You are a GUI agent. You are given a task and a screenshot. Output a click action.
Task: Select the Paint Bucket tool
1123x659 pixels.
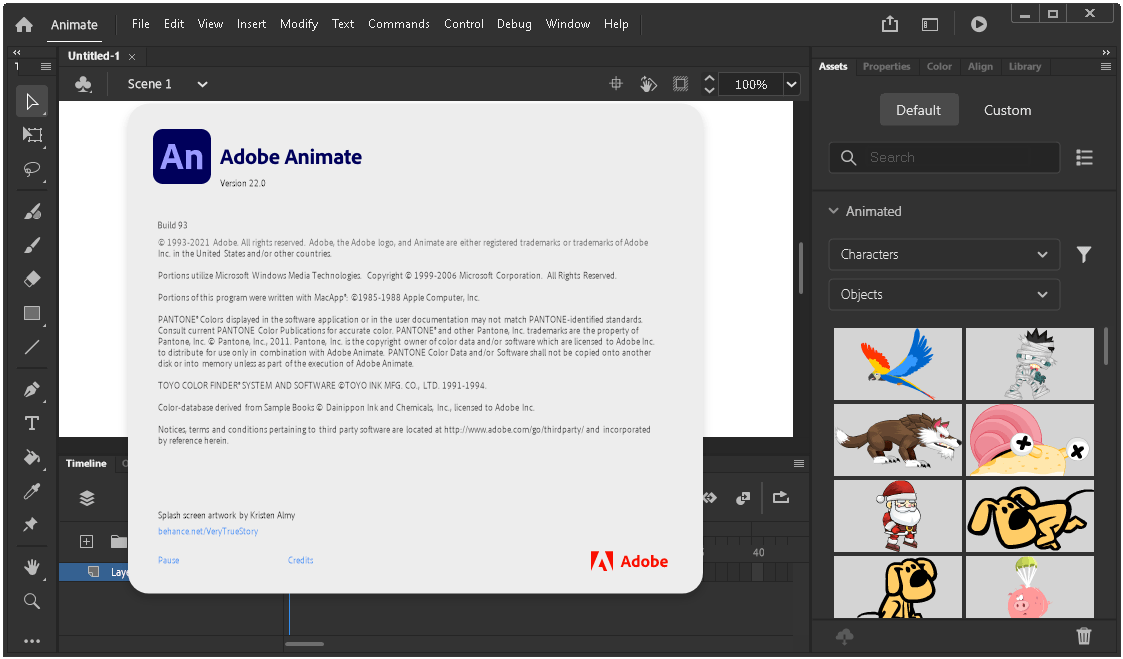tap(32, 457)
